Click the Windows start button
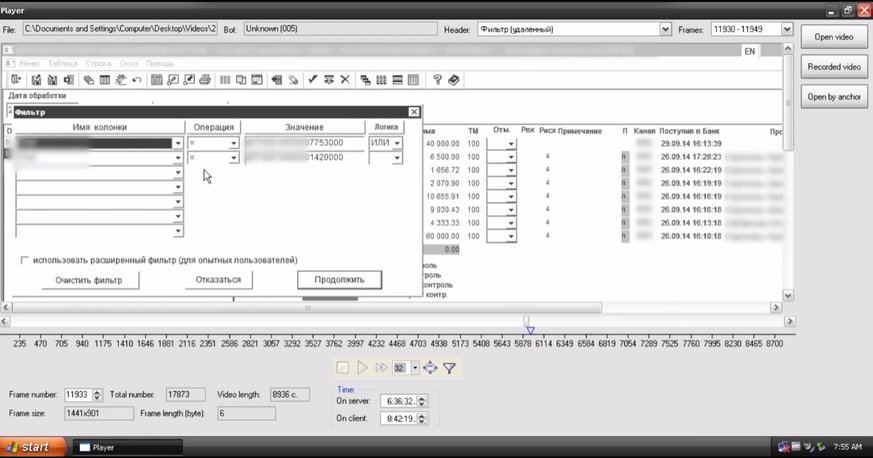 (x=33, y=447)
